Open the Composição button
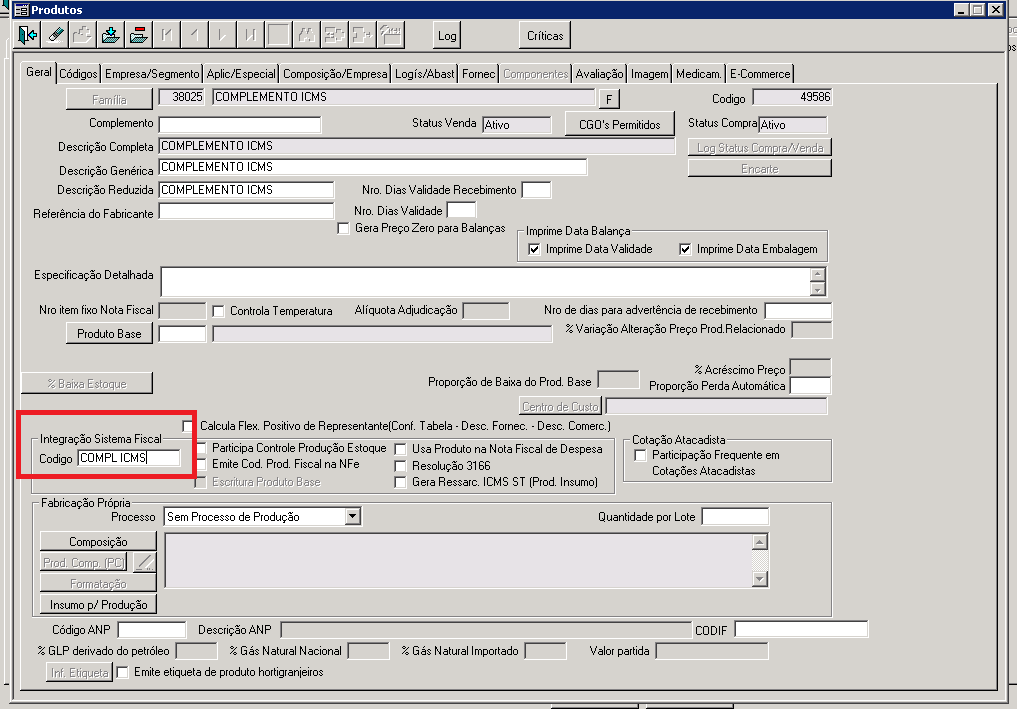Image resolution: width=1017 pixels, height=709 pixels. coord(99,542)
